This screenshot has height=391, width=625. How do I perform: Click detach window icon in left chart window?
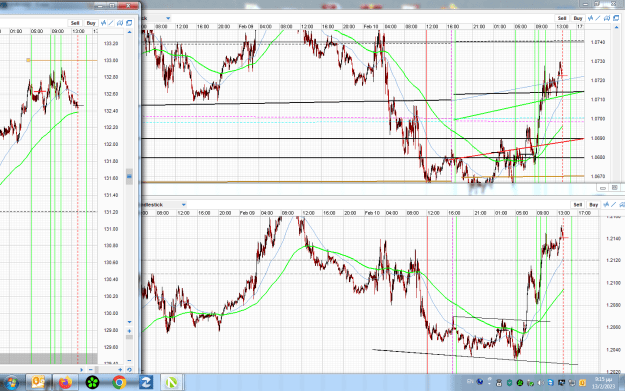pyautogui.click(x=129, y=23)
